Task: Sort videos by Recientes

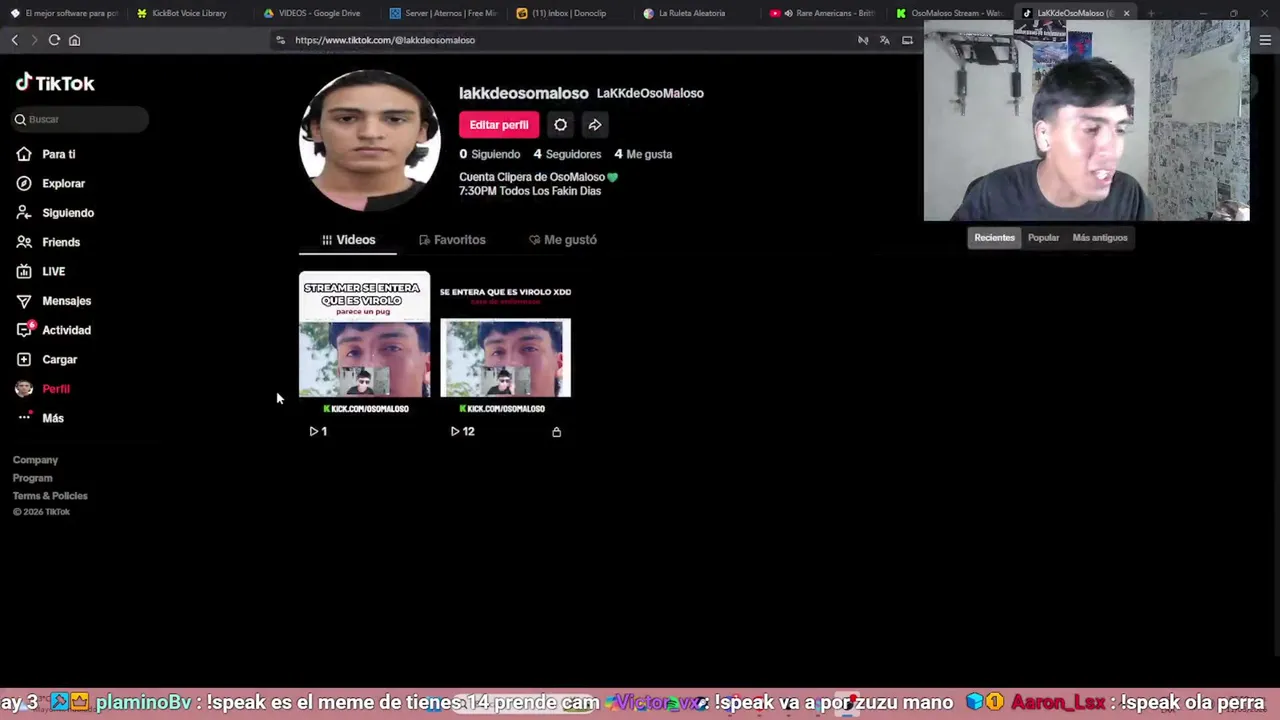Action: tap(994, 238)
